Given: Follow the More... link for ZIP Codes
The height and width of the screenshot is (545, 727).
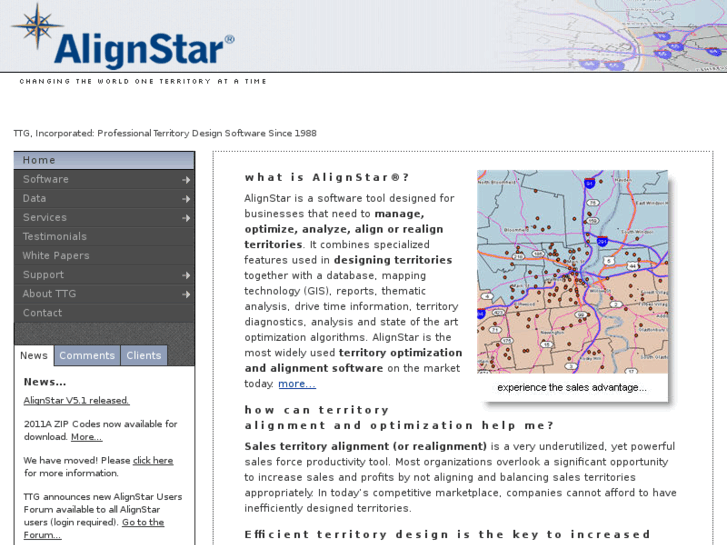Looking at the screenshot, I should pos(86,437).
